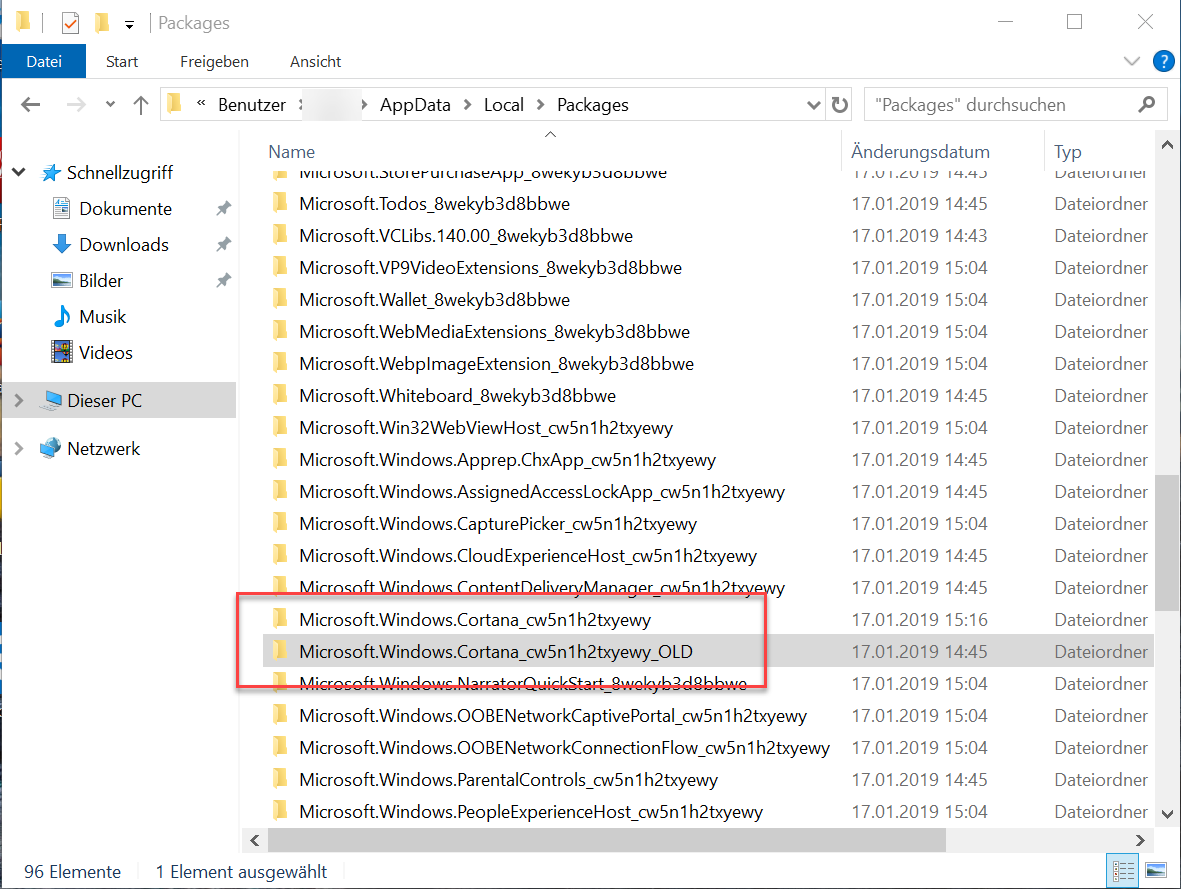The image size is (1181, 889).
Task: Click the New Folder icon in title bar
Action: 102,23
